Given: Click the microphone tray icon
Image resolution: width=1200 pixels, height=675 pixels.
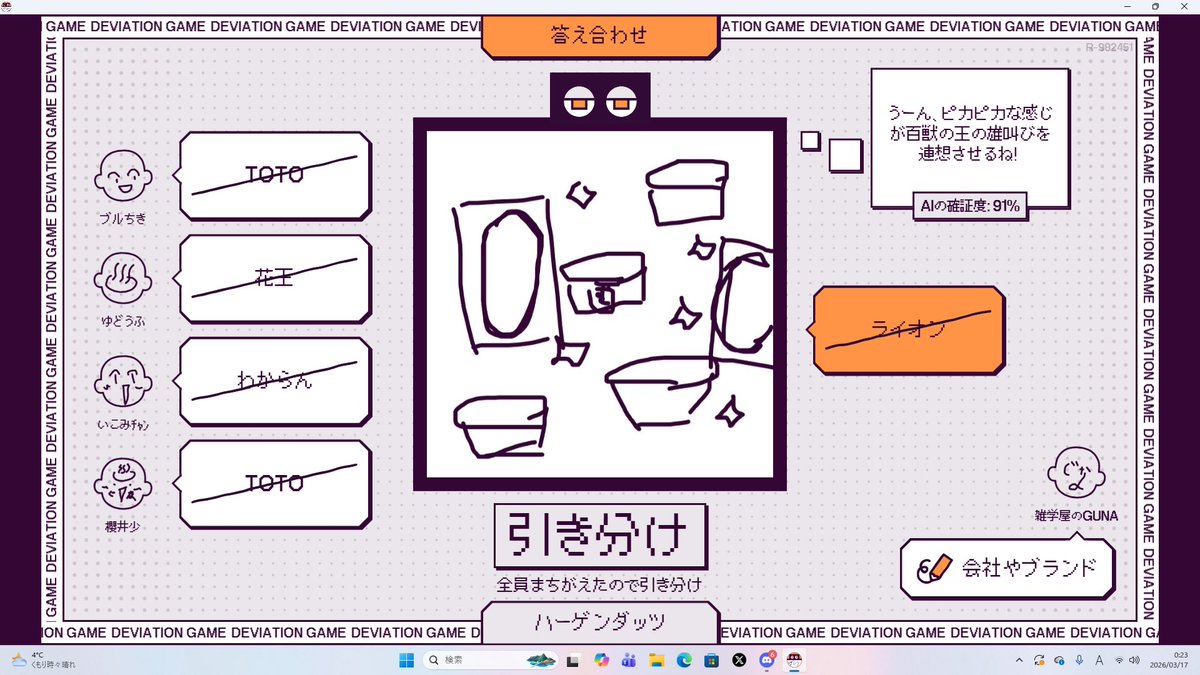Looking at the screenshot, I should tap(1079, 660).
